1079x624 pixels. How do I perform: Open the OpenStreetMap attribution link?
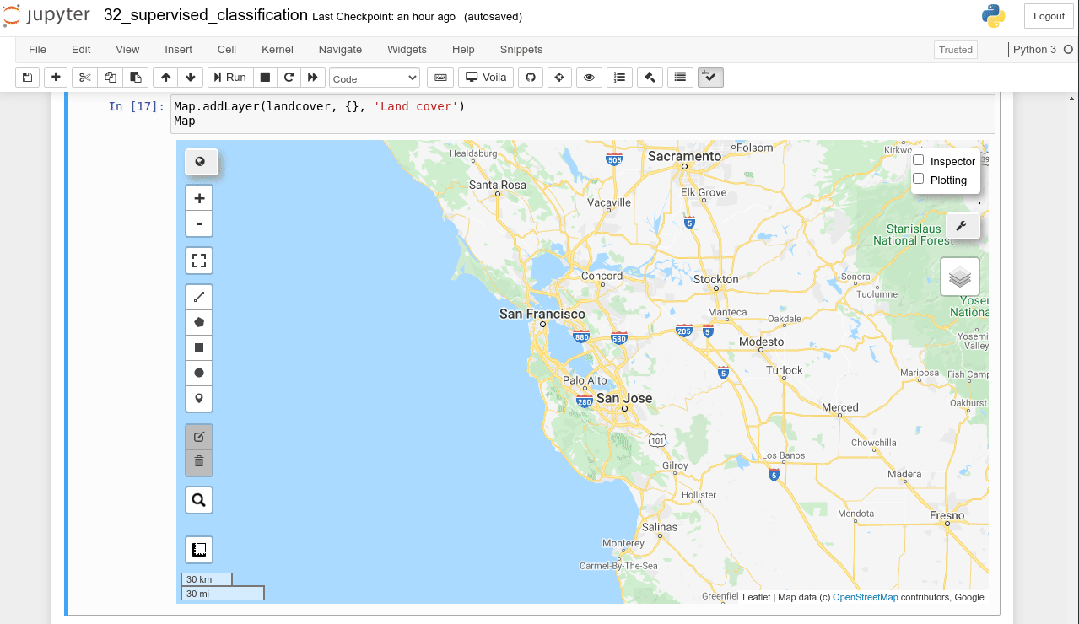(866, 597)
